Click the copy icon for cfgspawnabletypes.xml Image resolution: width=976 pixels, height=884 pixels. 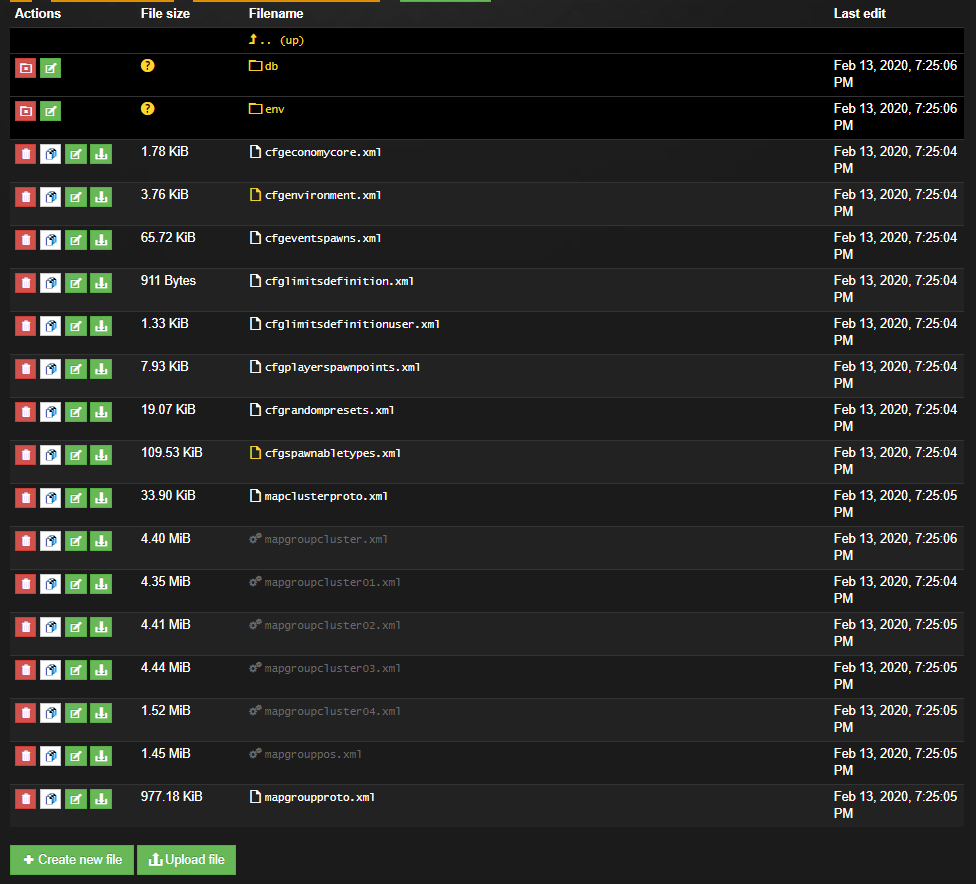tap(50, 455)
